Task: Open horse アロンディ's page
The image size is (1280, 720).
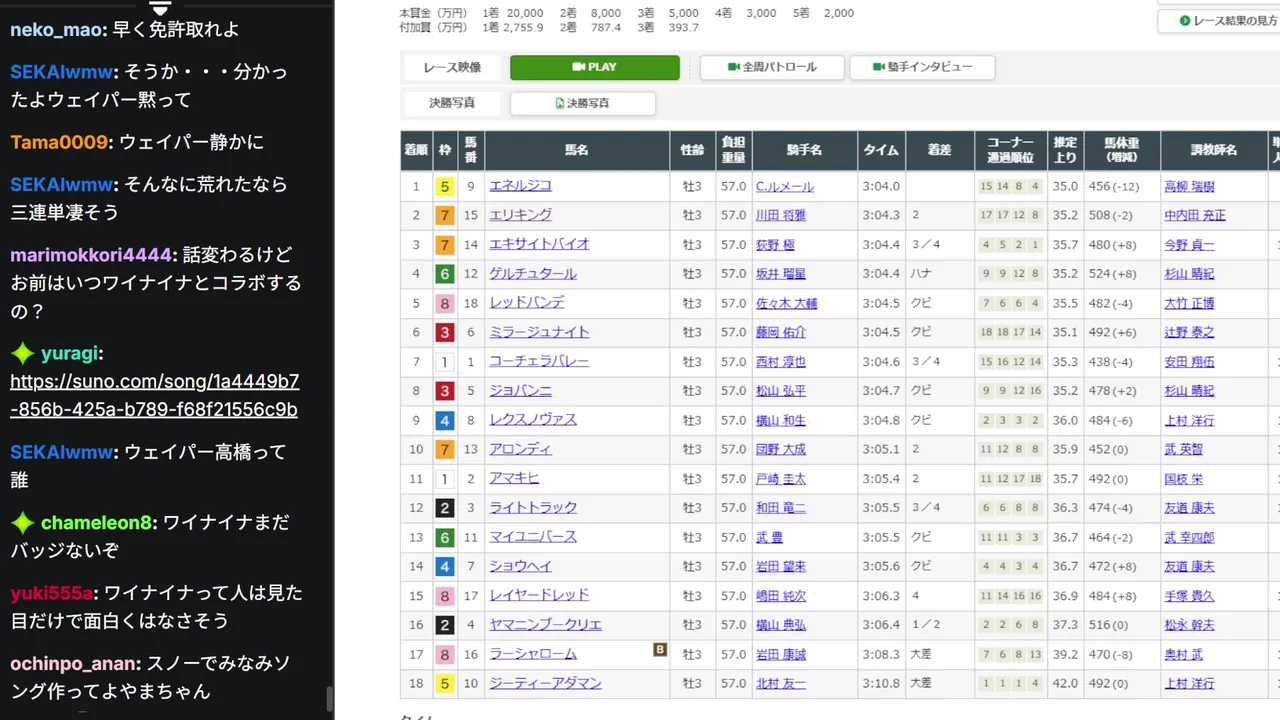Action: point(520,449)
